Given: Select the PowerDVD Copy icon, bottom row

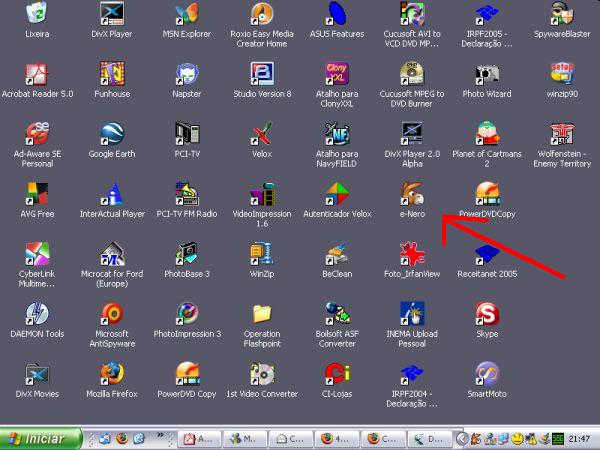Looking at the screenshot, I should click(x=187, y=373).
